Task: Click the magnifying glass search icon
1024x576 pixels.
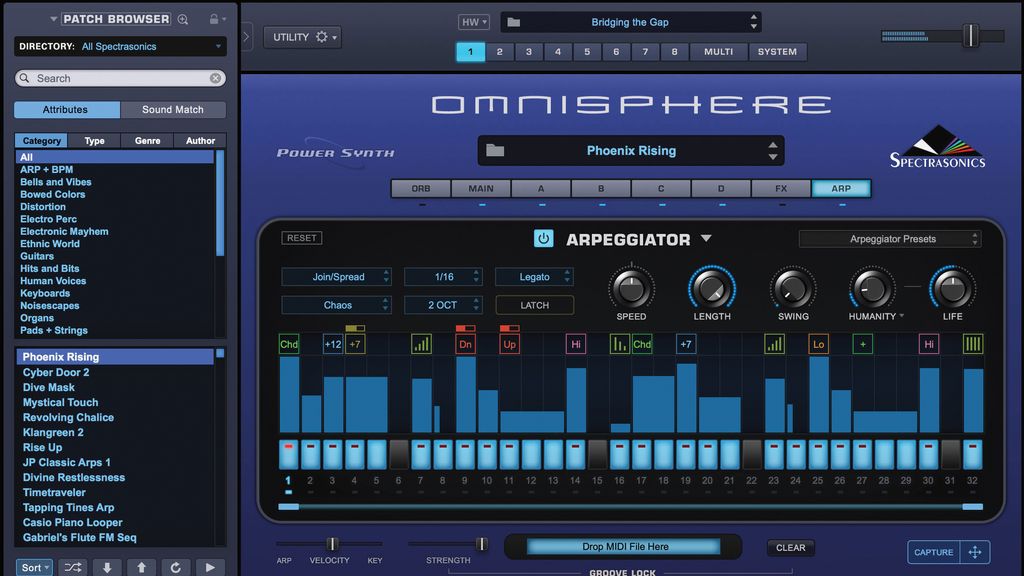Action: (182, 18)
